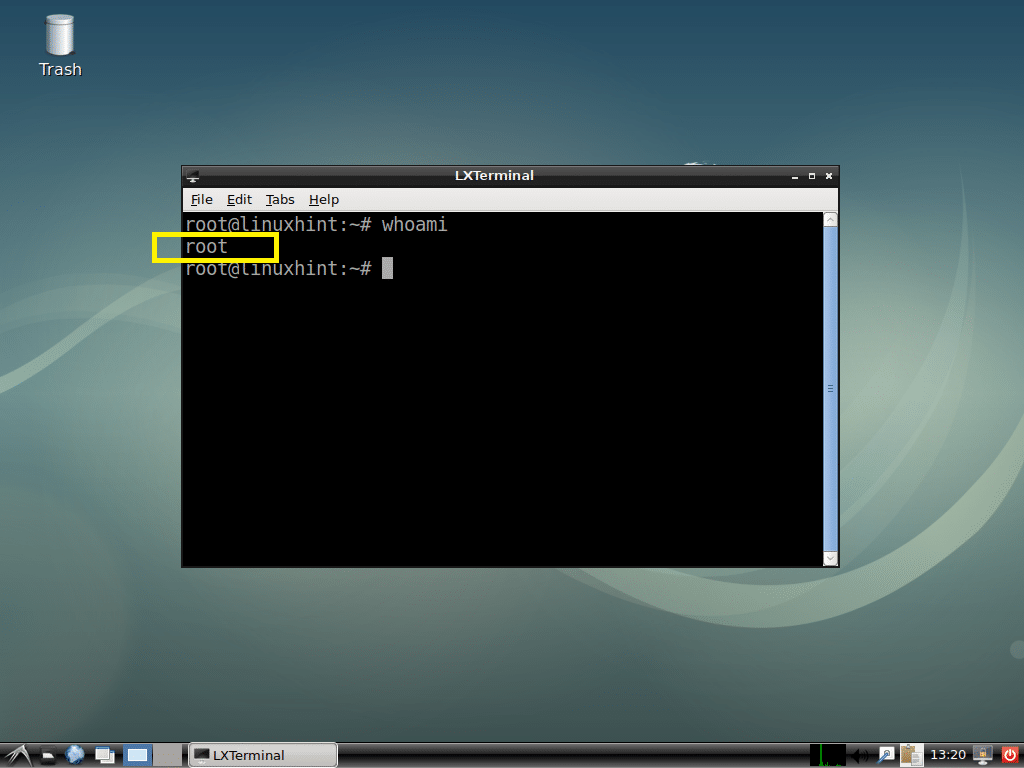1024x768 pixels.
Task: Click the terminal scrollbar down arrow
Action: pos(831,558)
